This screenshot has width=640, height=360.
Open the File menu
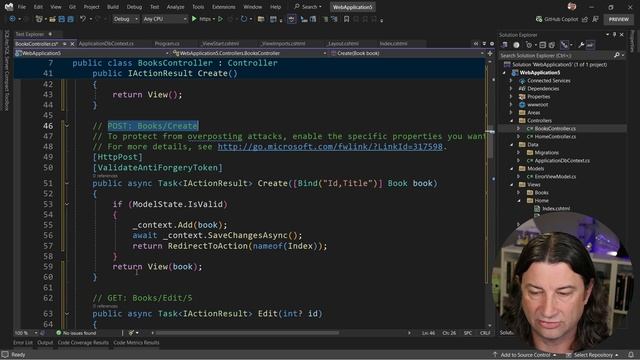22,7
